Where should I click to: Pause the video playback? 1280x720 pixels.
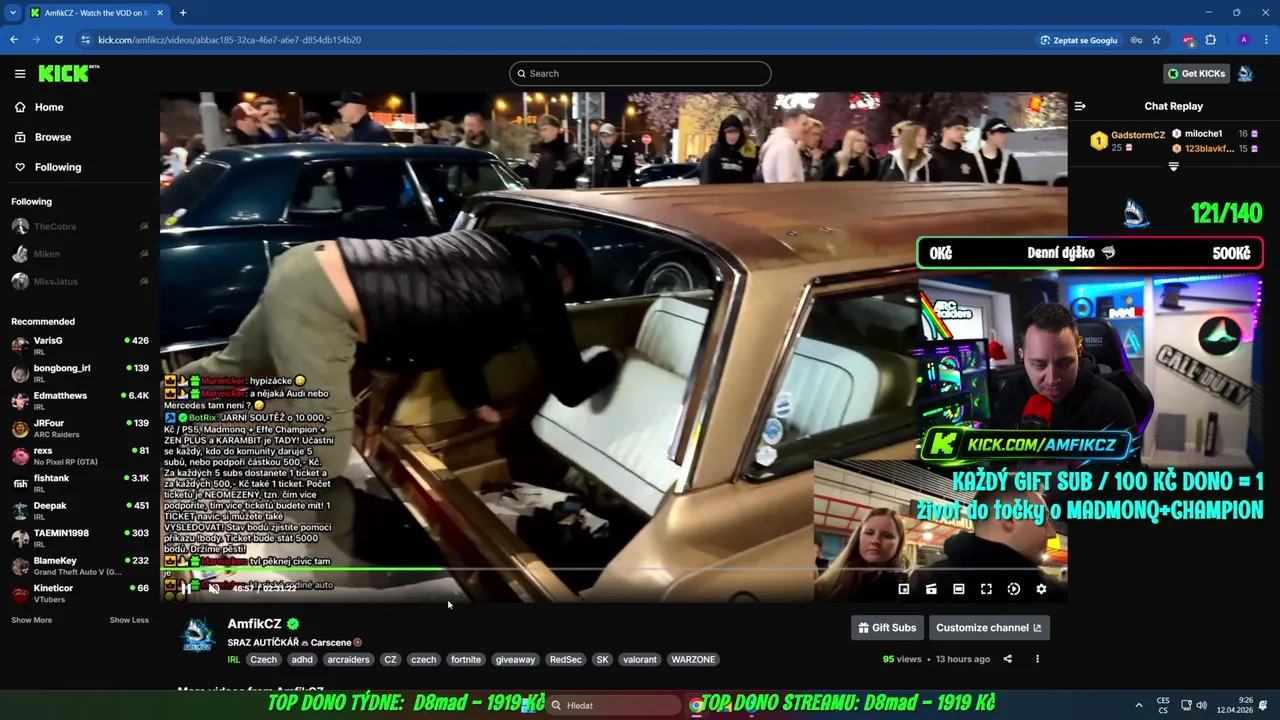point(186,588)
